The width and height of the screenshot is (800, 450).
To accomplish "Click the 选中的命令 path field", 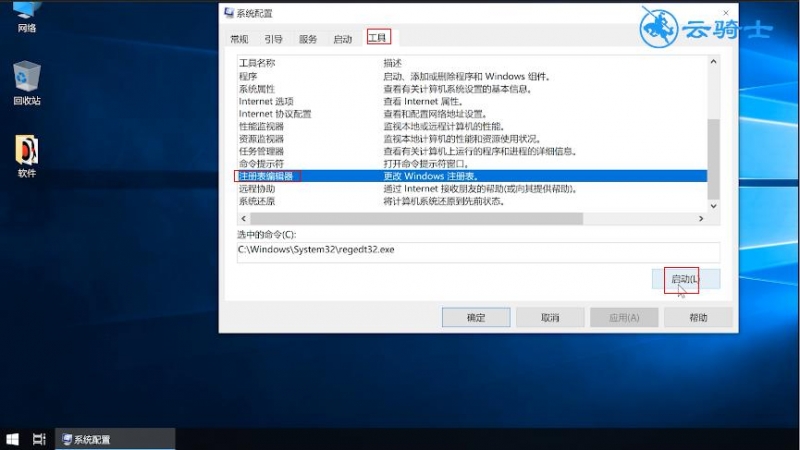I will click(x=478, y=252).
